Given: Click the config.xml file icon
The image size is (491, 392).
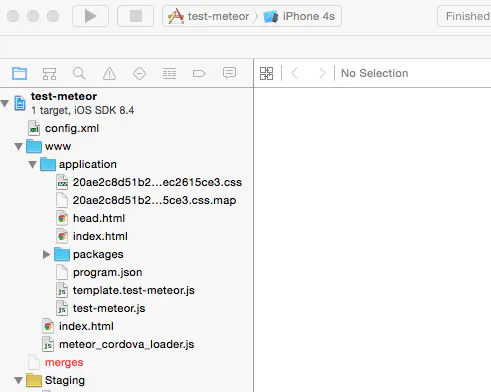Looking at the screenshot, I should click(x=34, y=128).
